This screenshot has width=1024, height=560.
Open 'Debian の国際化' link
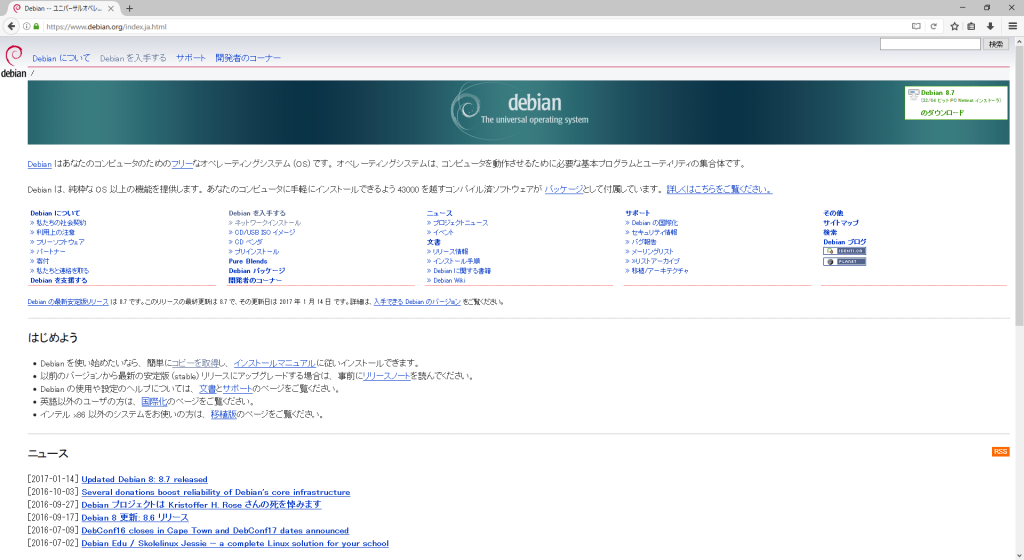point(654,223)
